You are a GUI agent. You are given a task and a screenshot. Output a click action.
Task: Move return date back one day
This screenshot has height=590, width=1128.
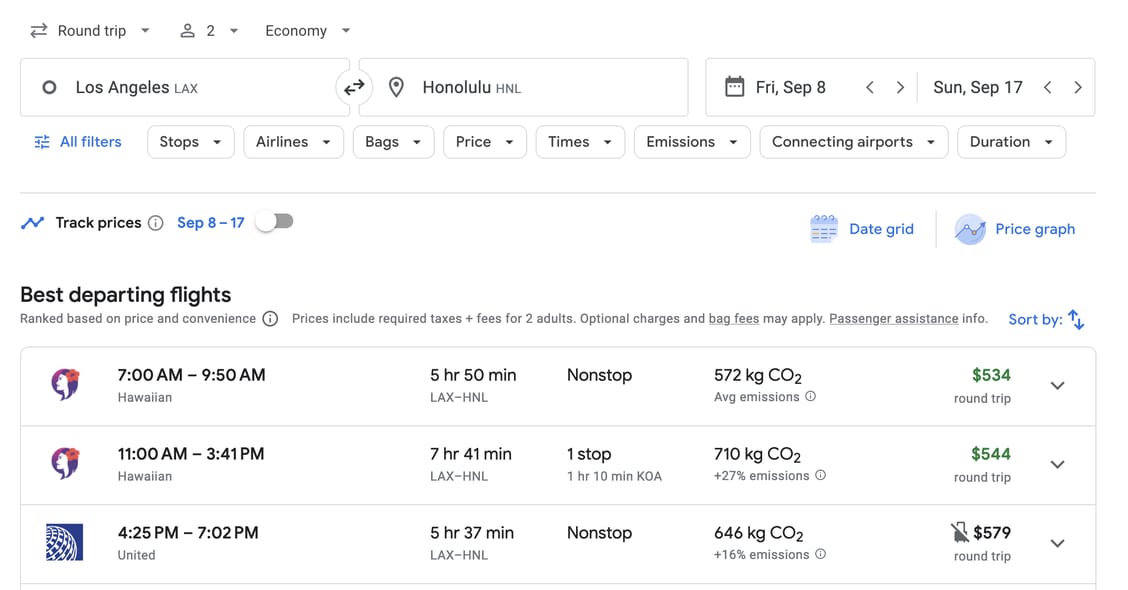[x=1047, y=88]
